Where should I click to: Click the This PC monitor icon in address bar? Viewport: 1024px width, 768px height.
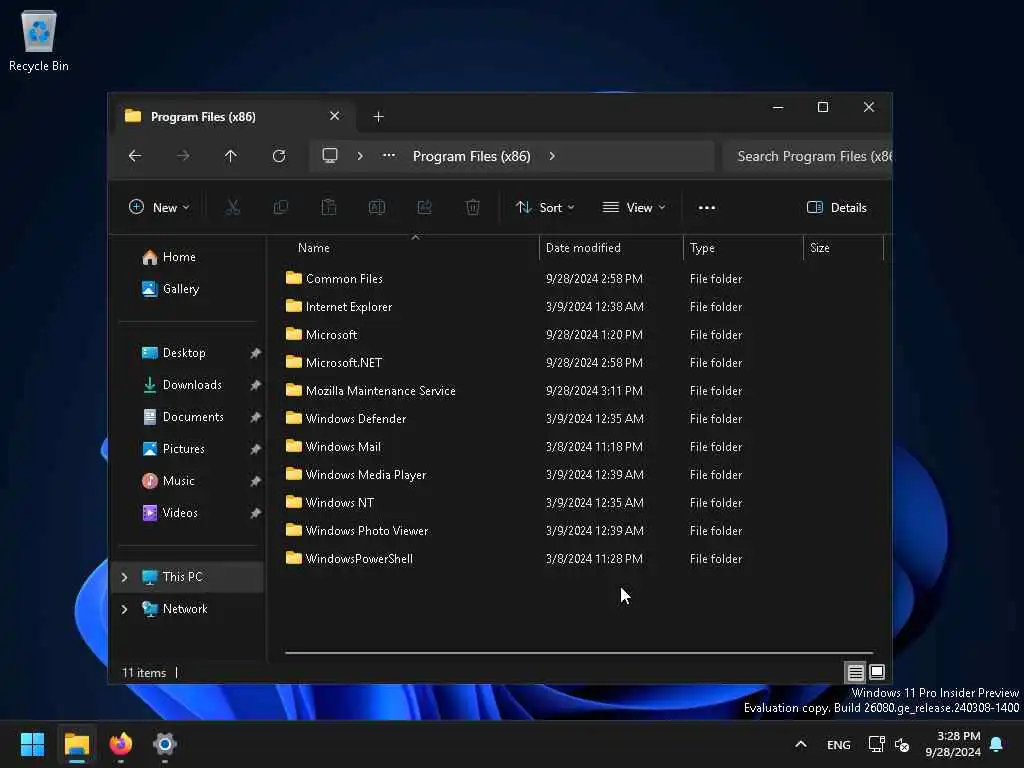330,155
